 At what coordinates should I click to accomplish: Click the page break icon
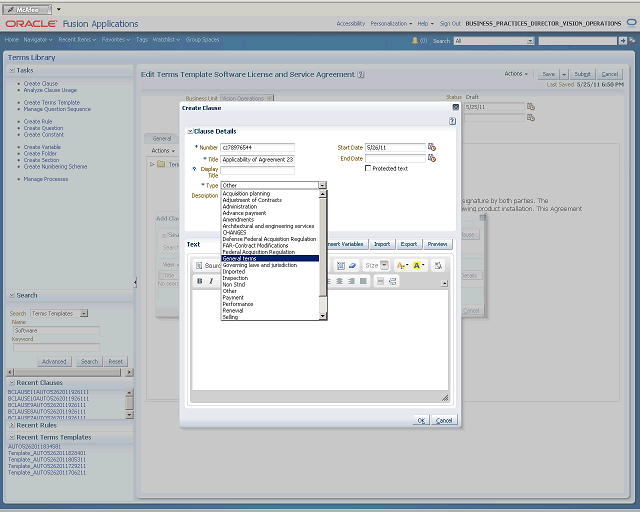coord(392,281)
